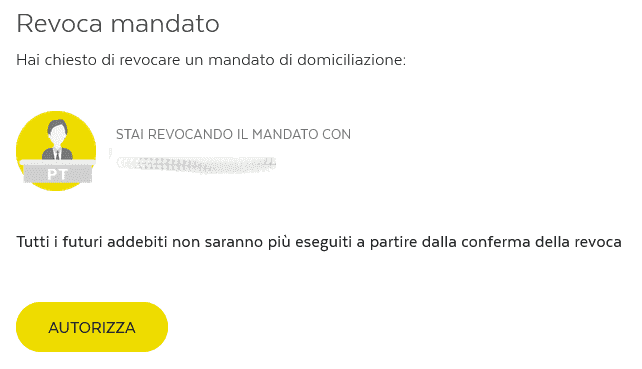The width and height of the screenshot is (642, 369).
Task: Click the PT desk label in avatar
Action: 57,174
